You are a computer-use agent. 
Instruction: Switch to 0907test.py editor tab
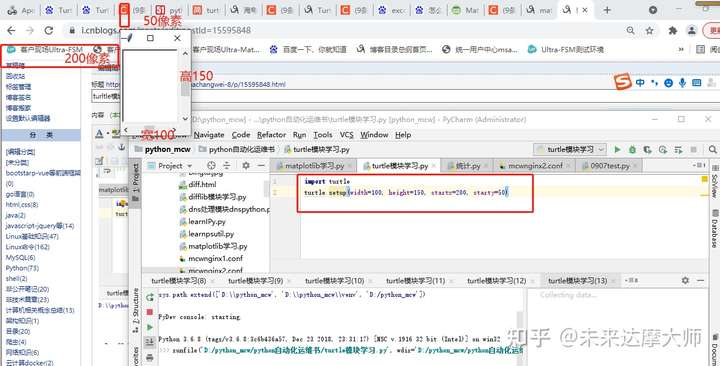click(x=609, y=166)
